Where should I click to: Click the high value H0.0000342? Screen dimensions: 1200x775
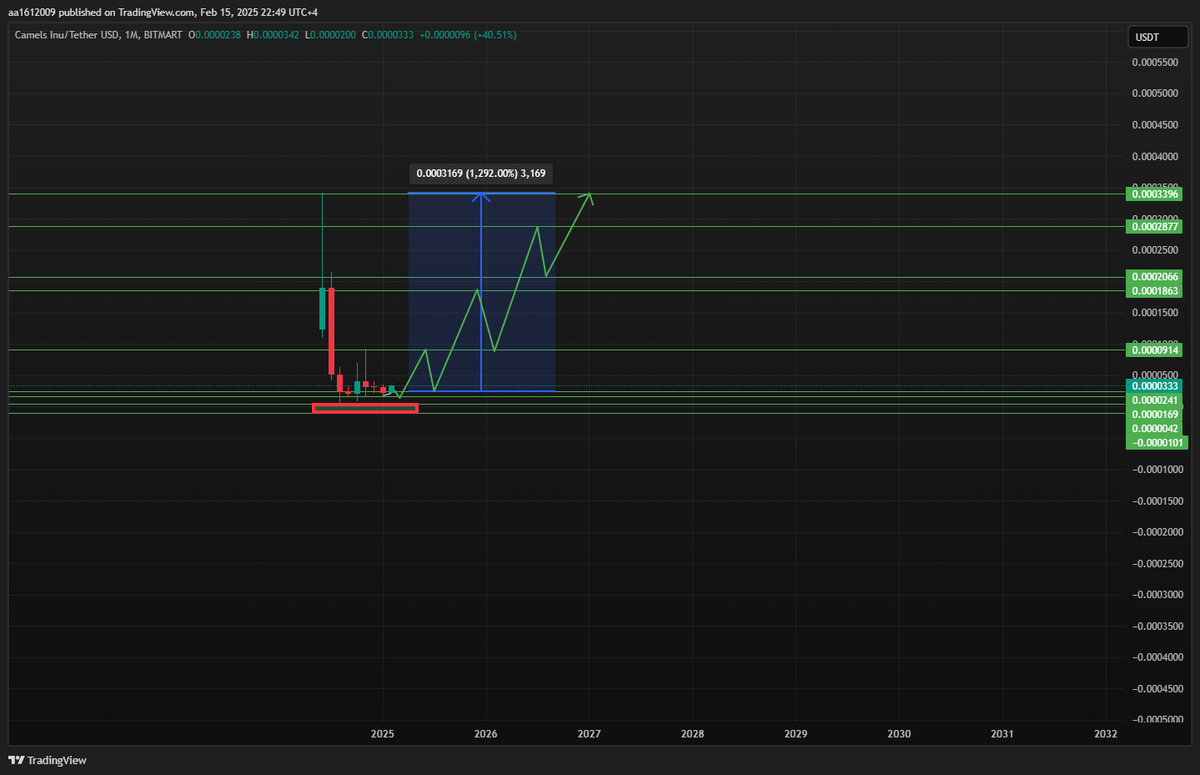274,34
